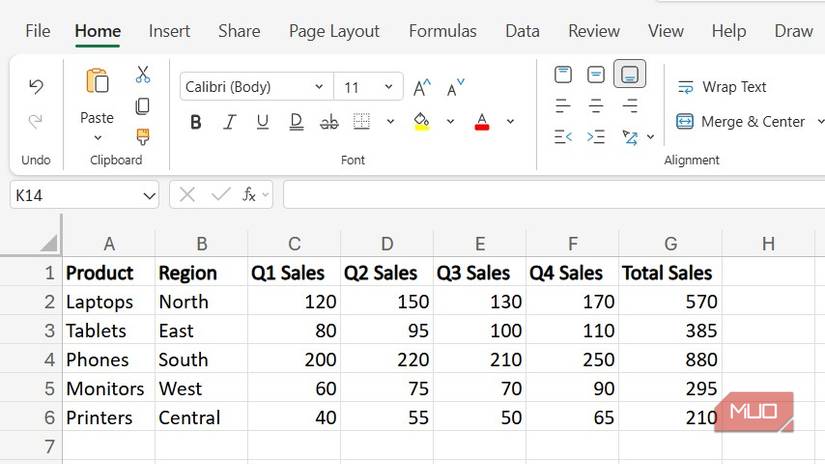Increase font size with the larger A icon
This screenshot has width=825, height=464.
click(x=421, y=88)
